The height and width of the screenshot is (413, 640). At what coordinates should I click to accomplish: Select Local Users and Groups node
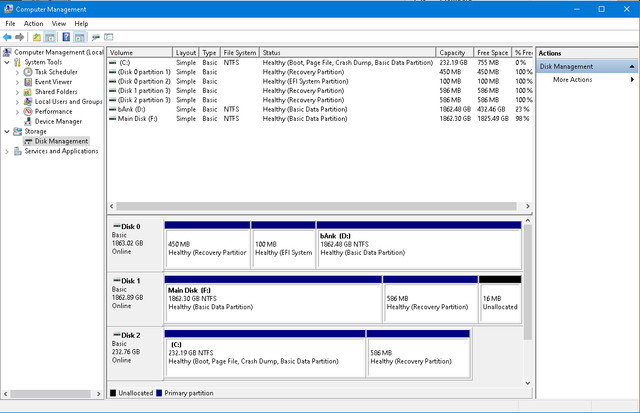(68, 101)
